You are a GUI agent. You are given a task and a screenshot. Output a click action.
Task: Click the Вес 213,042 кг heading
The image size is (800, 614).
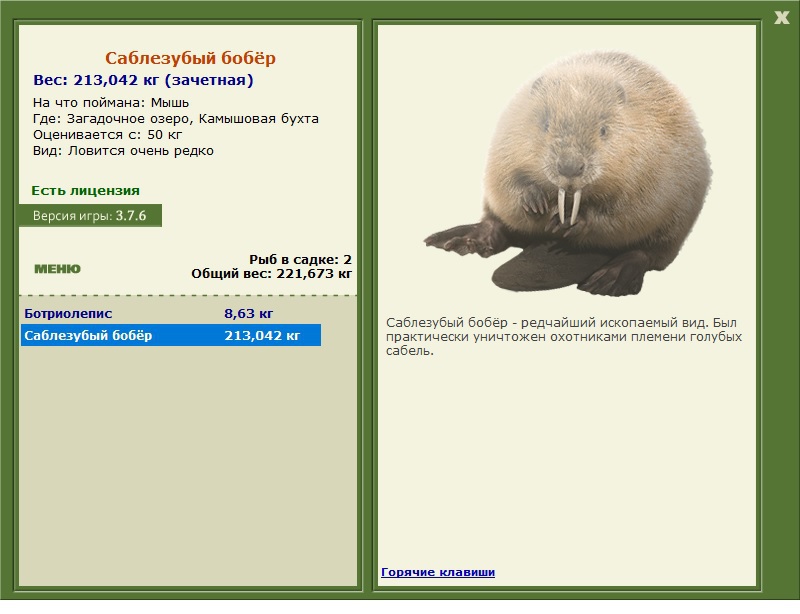[143, 81]
